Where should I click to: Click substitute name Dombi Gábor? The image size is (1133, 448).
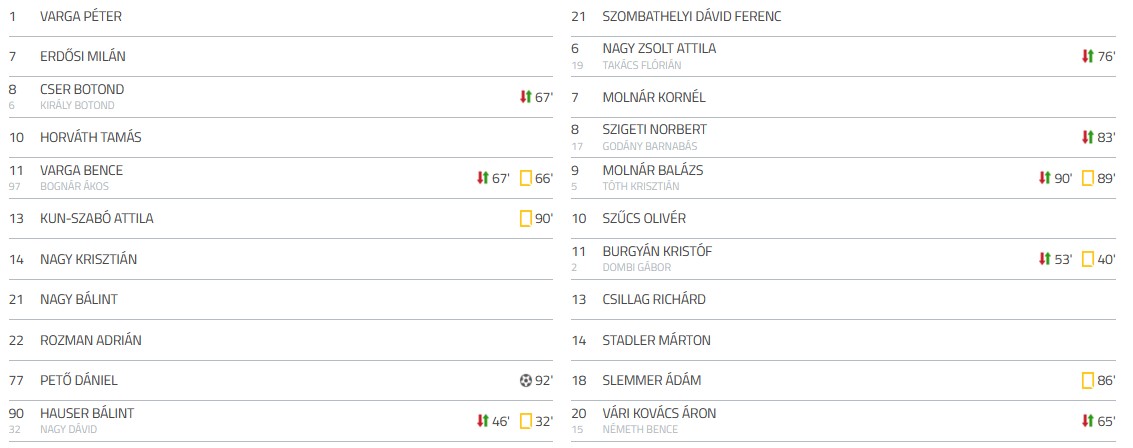[636, 267]
